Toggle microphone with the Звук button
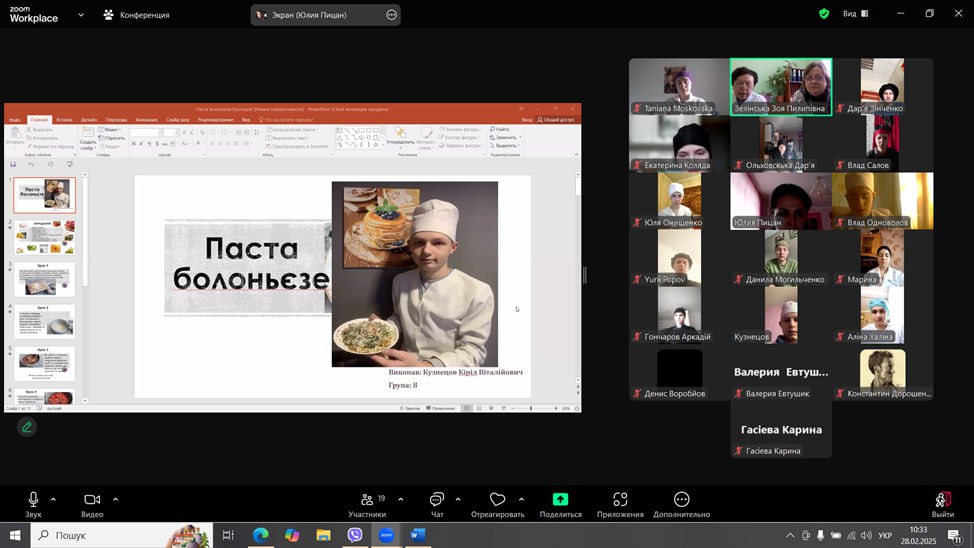Viewport: 974px width, 548px height. (33, 500)
